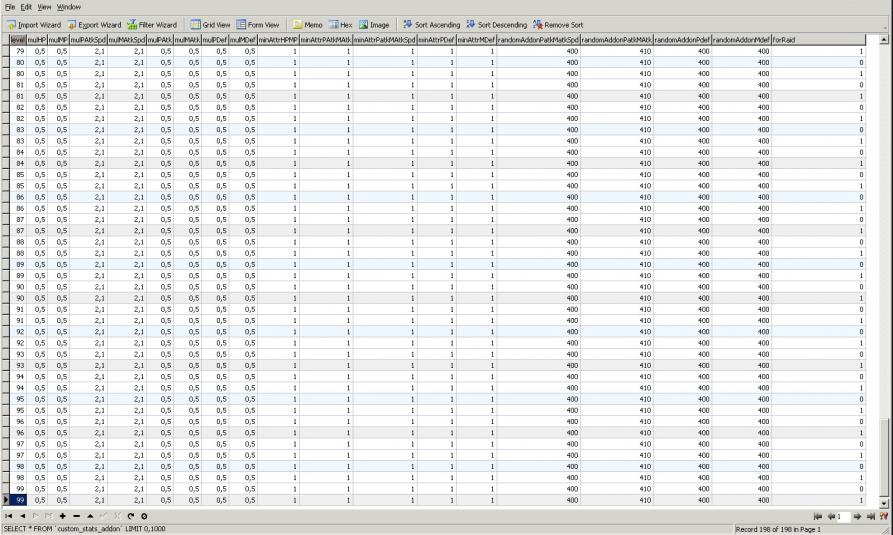Click the vertical scrollbar down arrow

tap(883, 502)
